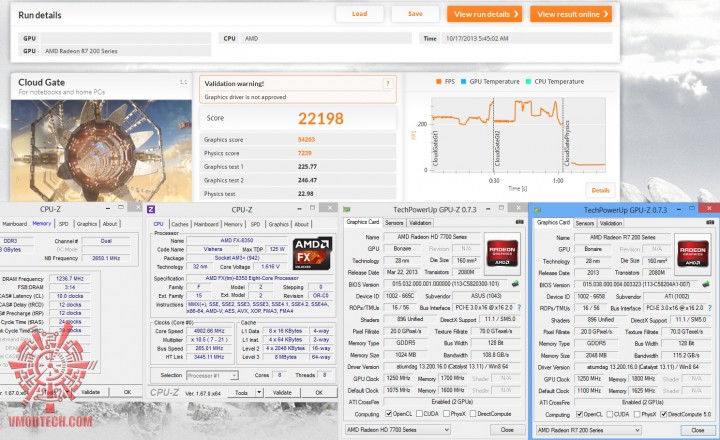Click the green title icon of right GPU-Z window
This screenshot has width=720, height=440.
pyautogui.click(x=538, y=210)
